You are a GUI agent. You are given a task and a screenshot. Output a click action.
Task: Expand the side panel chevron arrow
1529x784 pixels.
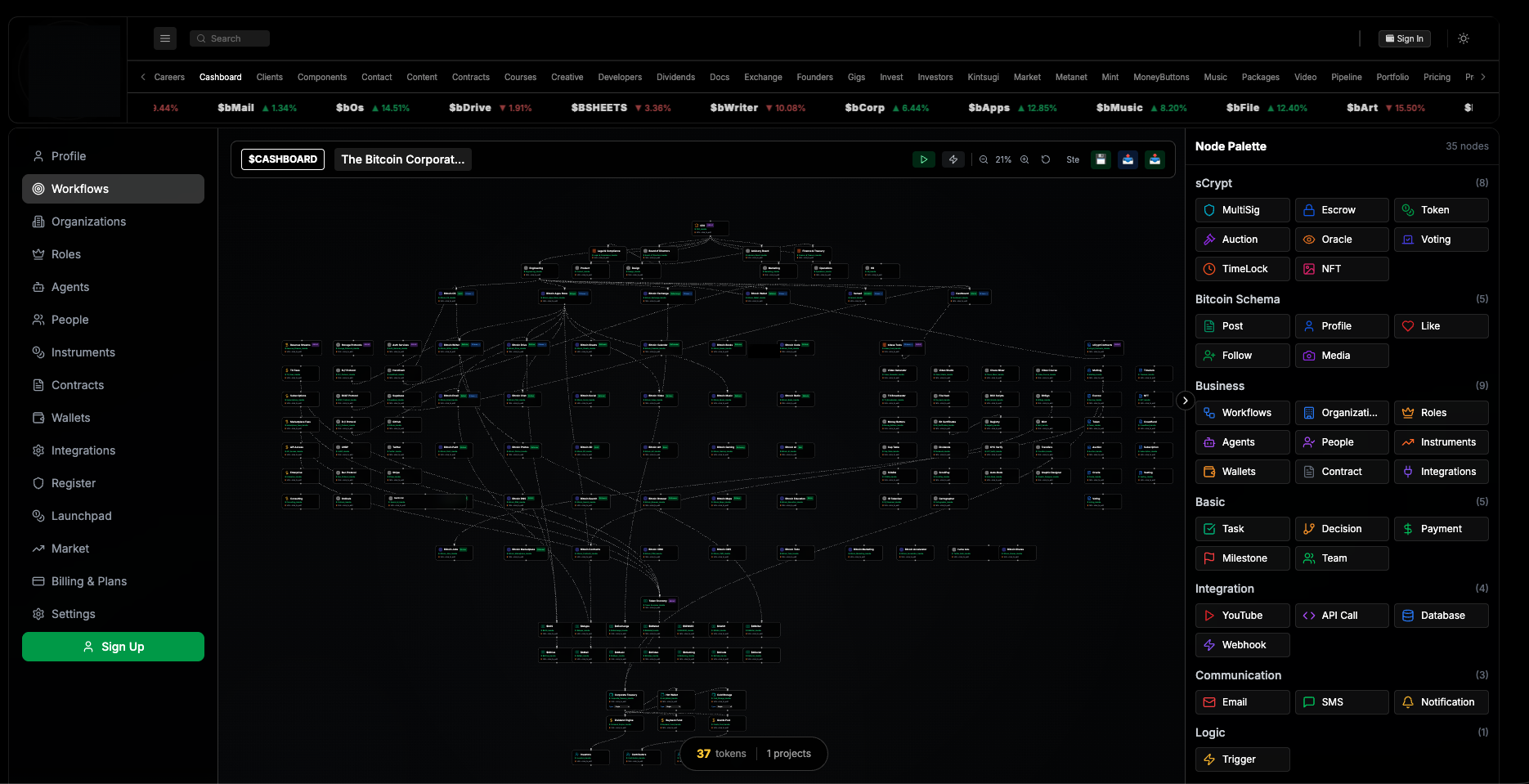coord(1185,401)
